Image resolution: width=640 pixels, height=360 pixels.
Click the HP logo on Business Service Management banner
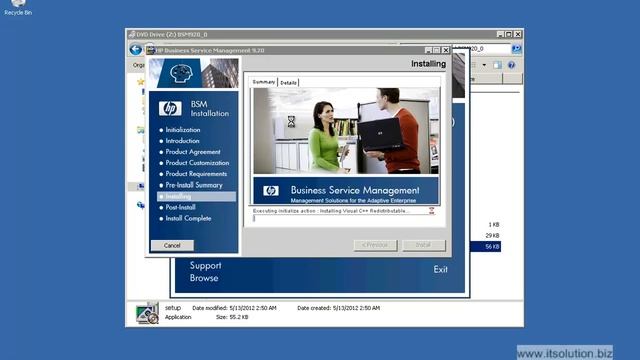[271, 191]
